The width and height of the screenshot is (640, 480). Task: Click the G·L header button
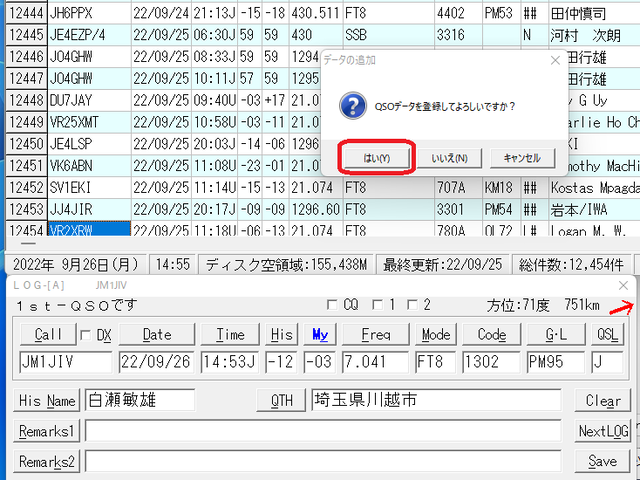click(x=556, y=335)
